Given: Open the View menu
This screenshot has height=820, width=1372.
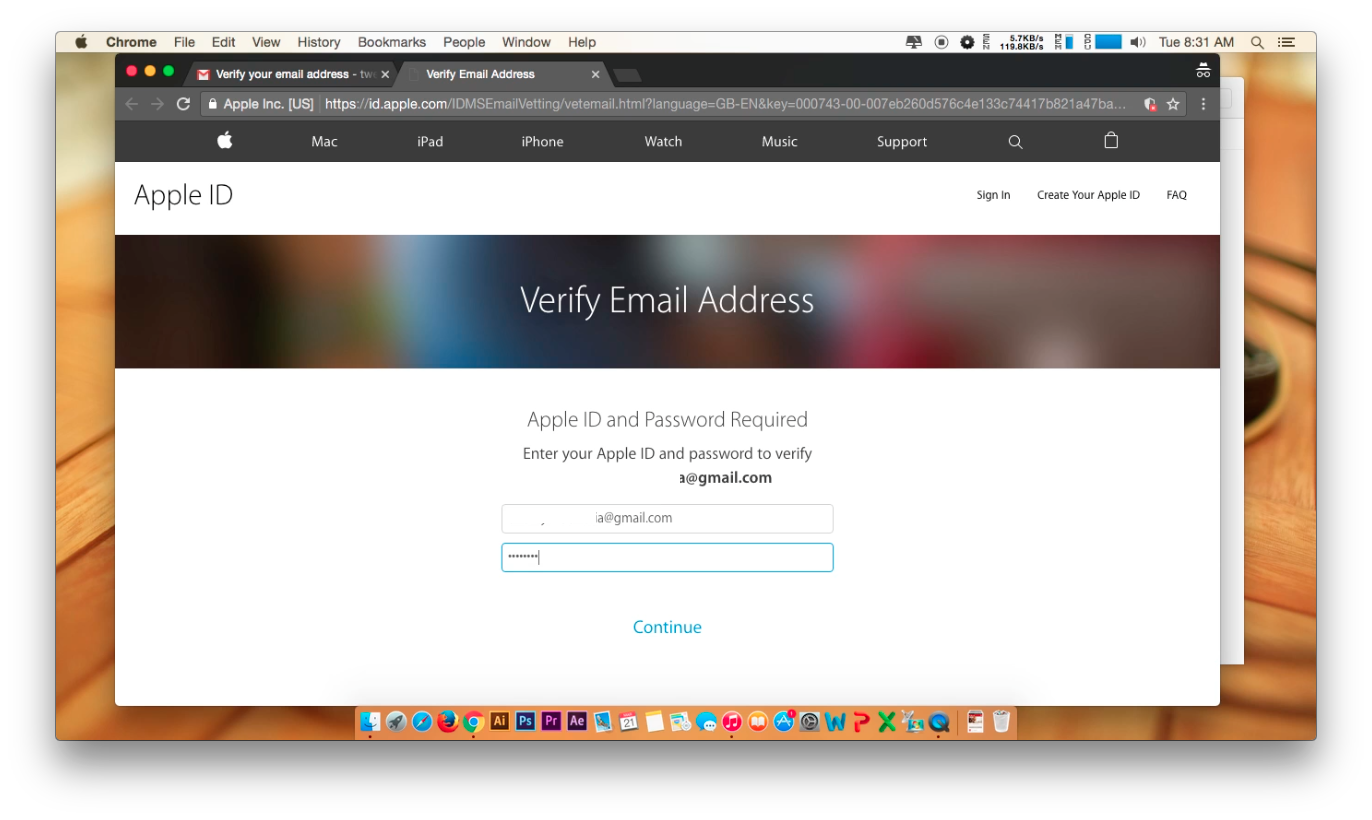Looking at the screenshot, I should 266,42.
